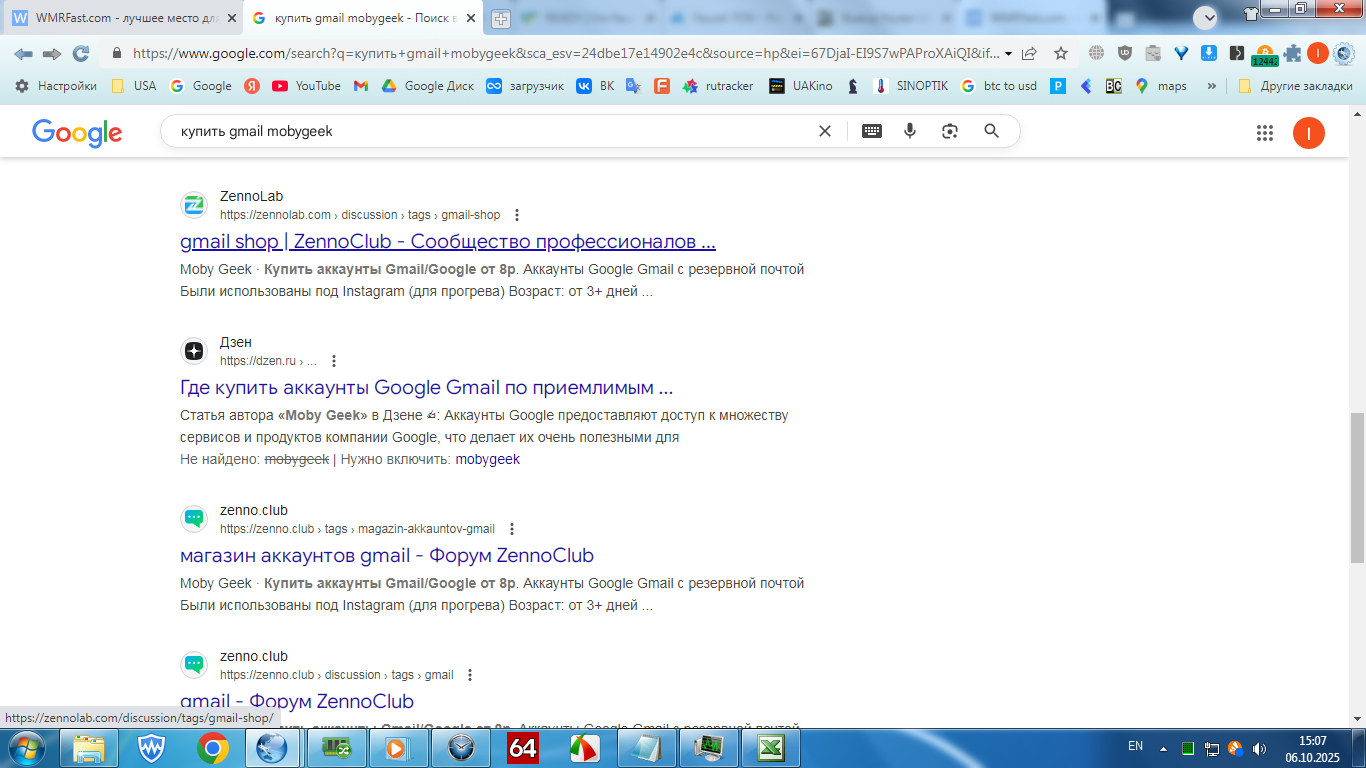Viewport: 1366px width, 768px height.
Task: Open the YouTube bookmark
Action: (x=307, y=86)
